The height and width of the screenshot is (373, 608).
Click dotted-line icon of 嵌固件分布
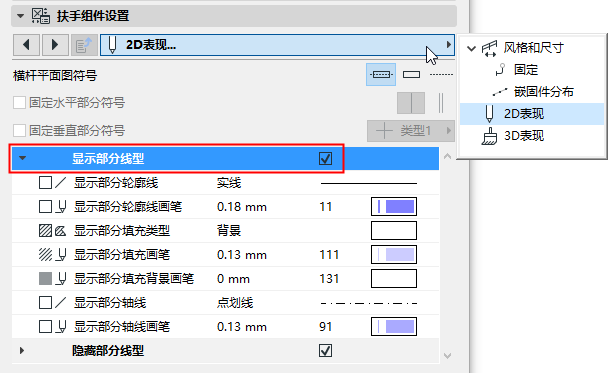click(x=500, y=92)
